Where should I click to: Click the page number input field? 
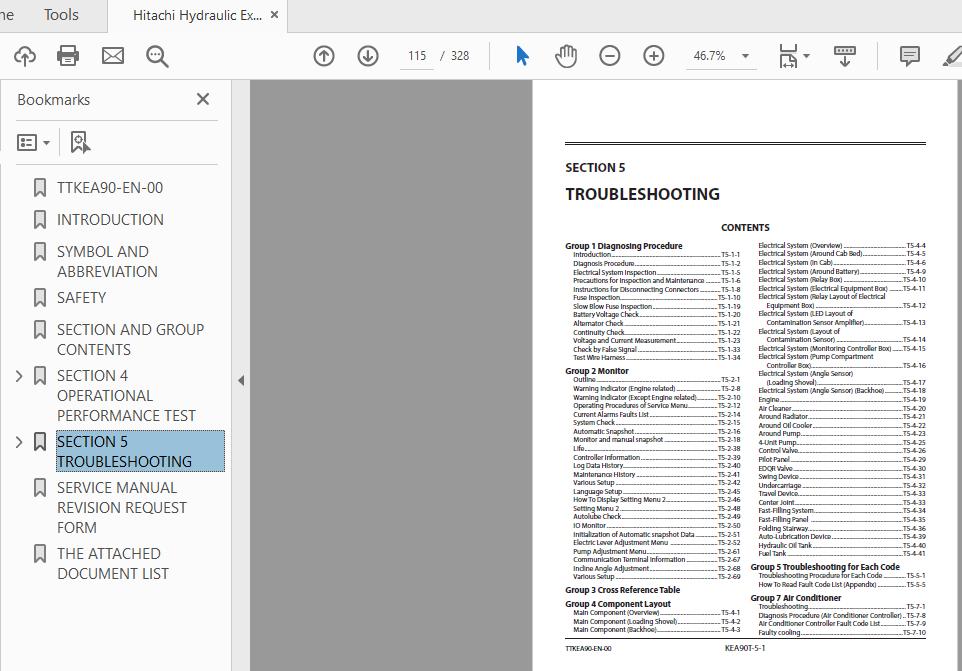(x=416, y=55)
